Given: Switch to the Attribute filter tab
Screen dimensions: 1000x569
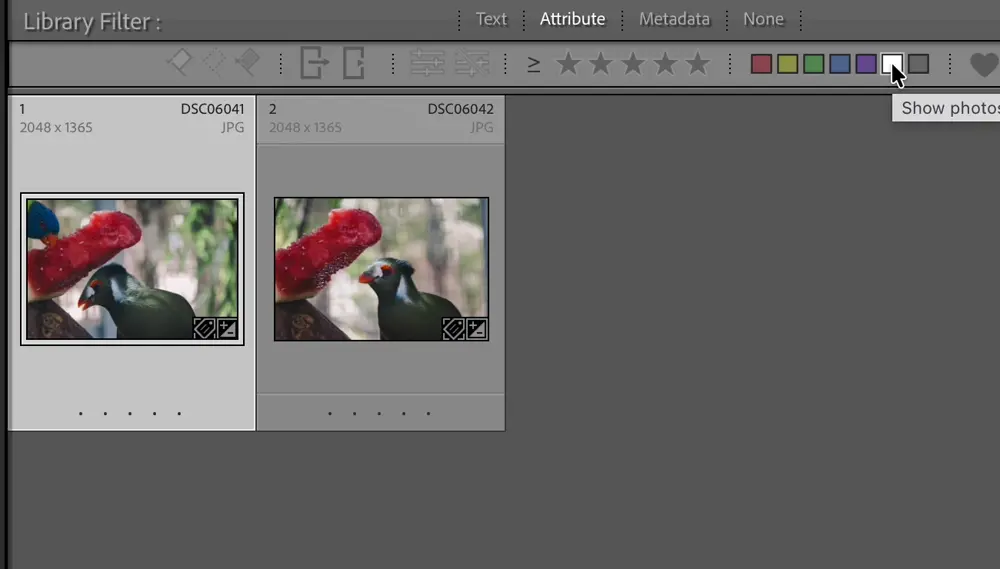Looking at the screenshot, I should click(573, 19).
